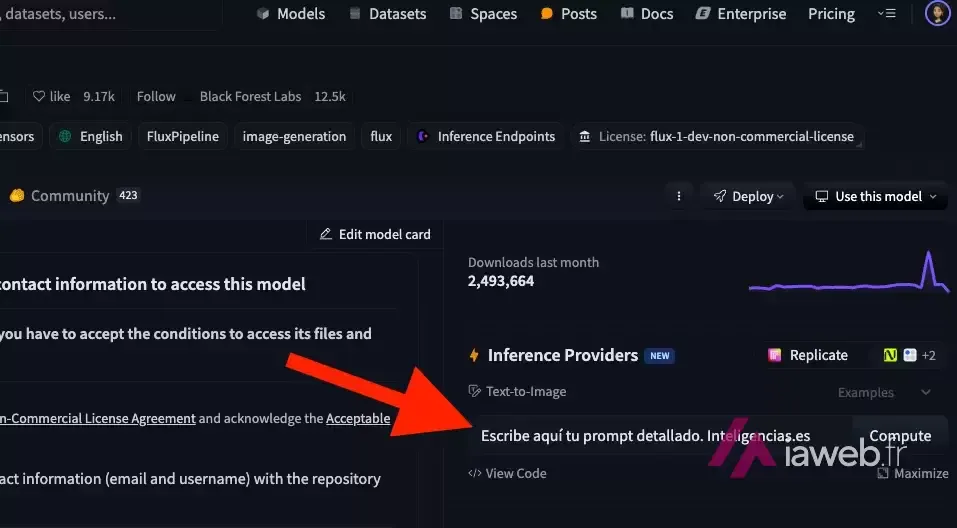Viewport: 957px width, 528px height.
Task: Click the downloads trend chart
Action: point(849,273)
